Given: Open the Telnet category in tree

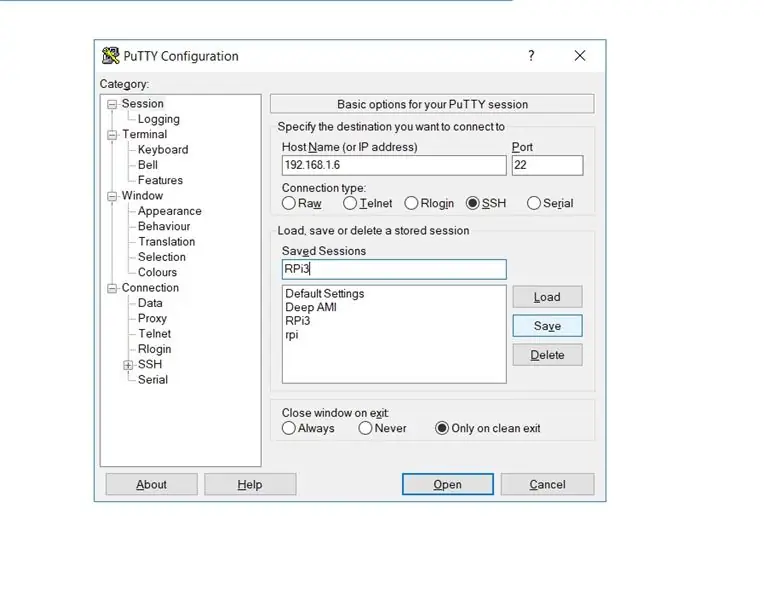Looking at the screenshot, I should coord(154,334).
